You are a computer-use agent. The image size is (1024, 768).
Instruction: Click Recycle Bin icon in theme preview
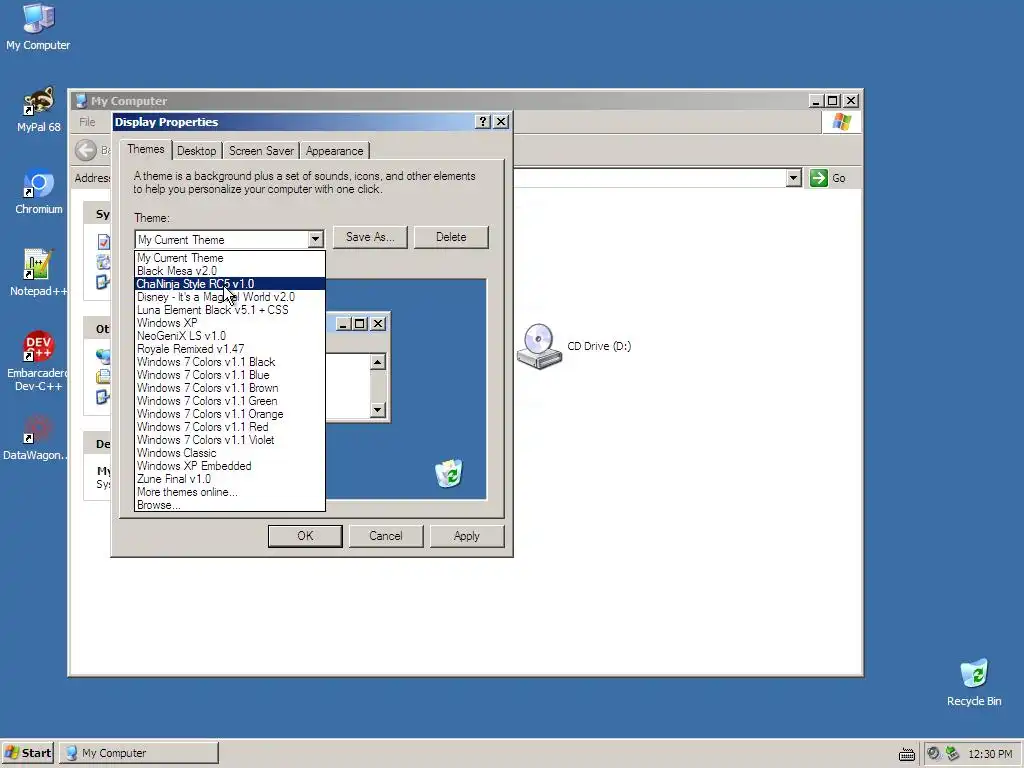tap(449, 473)
